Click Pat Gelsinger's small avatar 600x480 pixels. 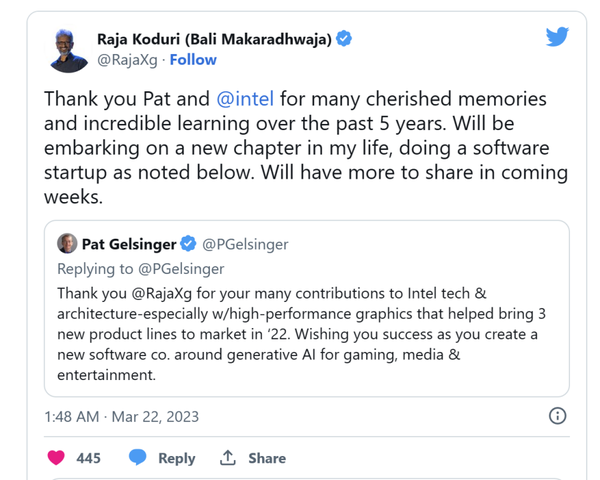67,243
